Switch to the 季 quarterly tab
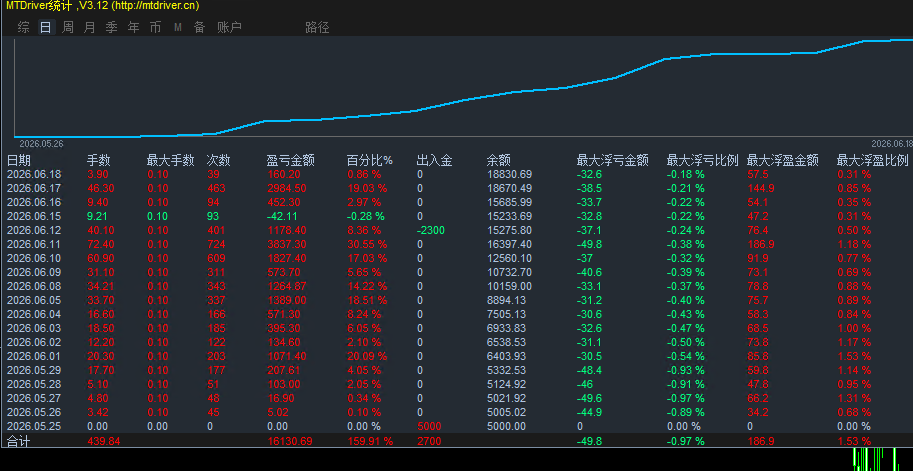This screenshot has width=913, height=471. (x=112, y=27)
